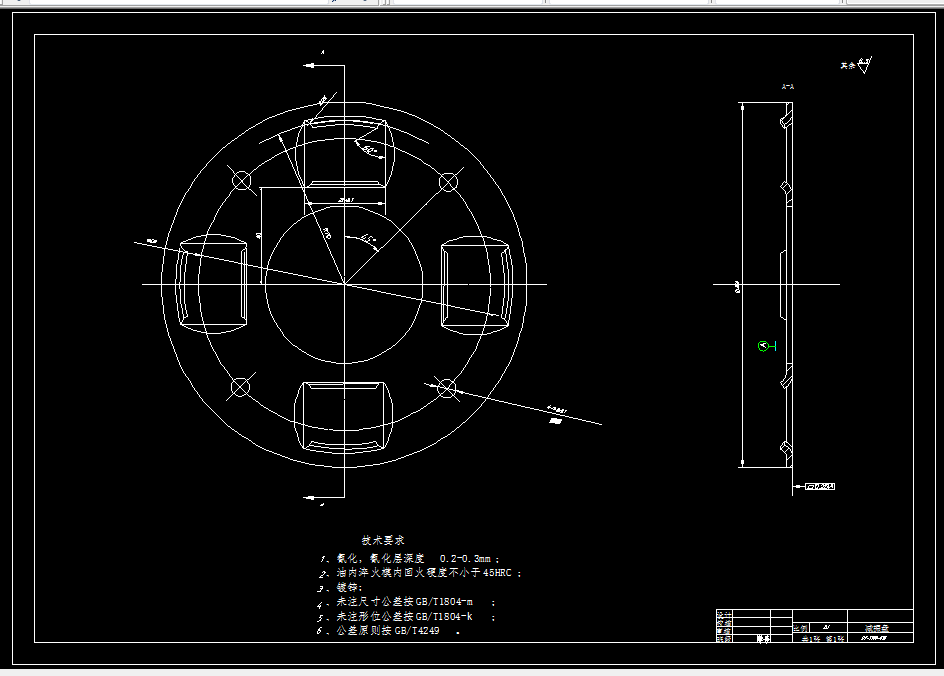The width and height of the screenshot is (944, 676).
Task: Select the 60° angle dimension near the top slot
Action: [370, 150]
